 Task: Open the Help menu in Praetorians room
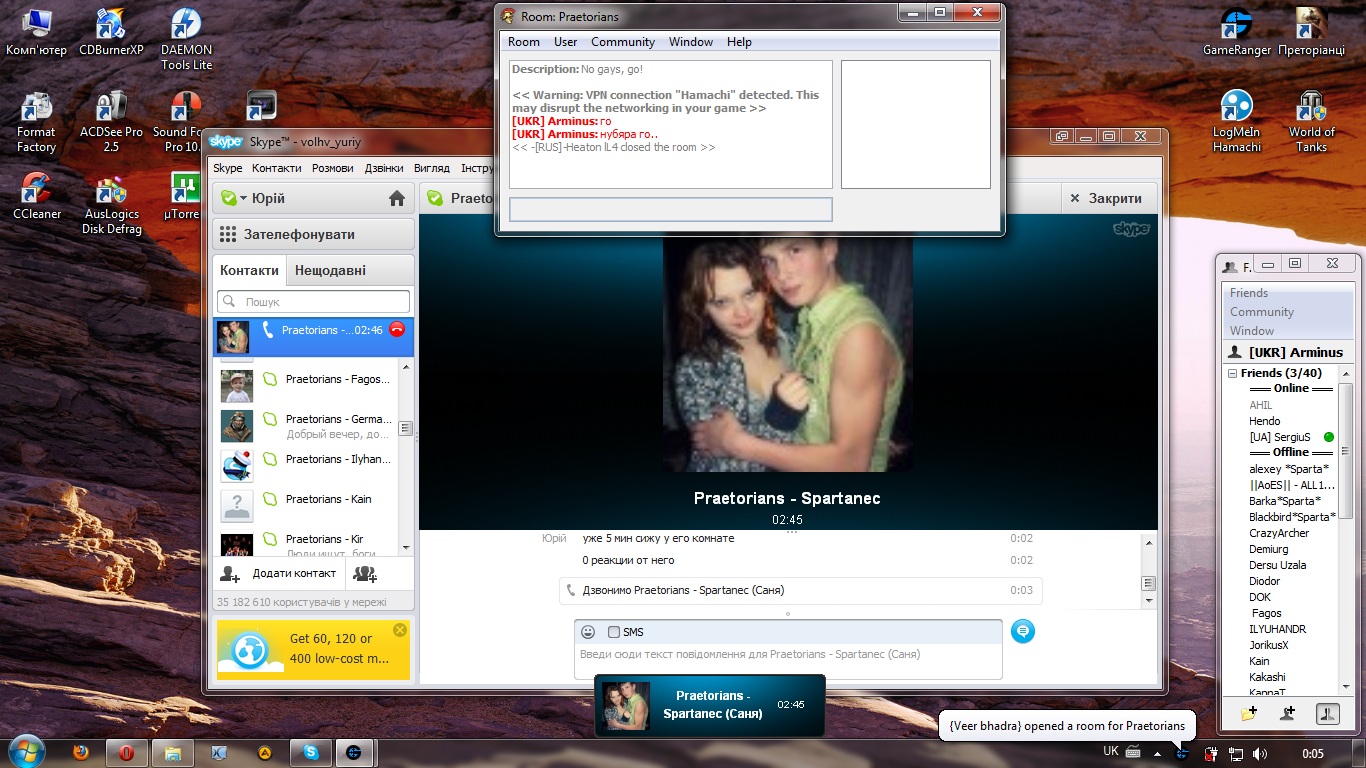click(739, 42)
